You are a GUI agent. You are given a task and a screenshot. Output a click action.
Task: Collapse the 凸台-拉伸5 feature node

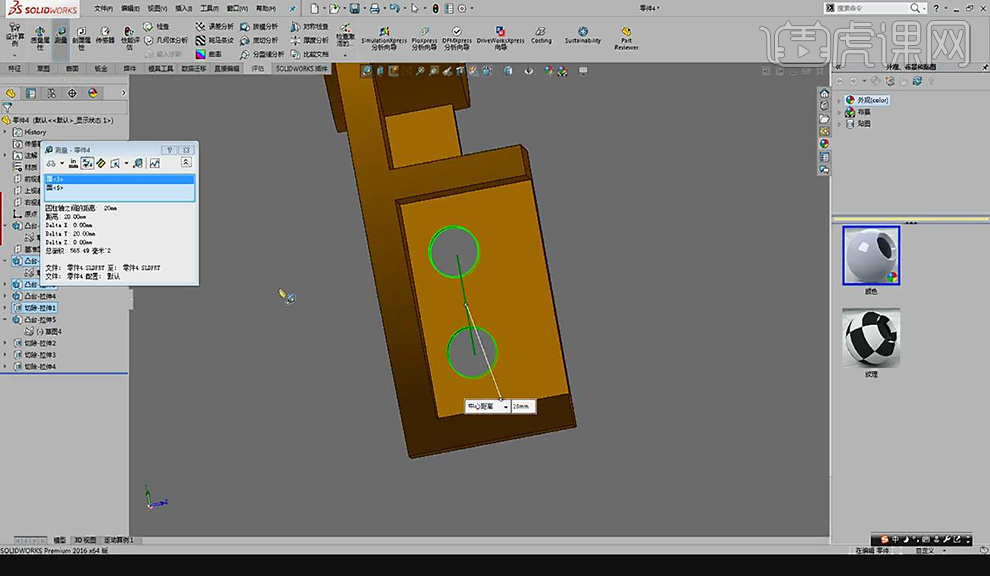click(5, 320)
